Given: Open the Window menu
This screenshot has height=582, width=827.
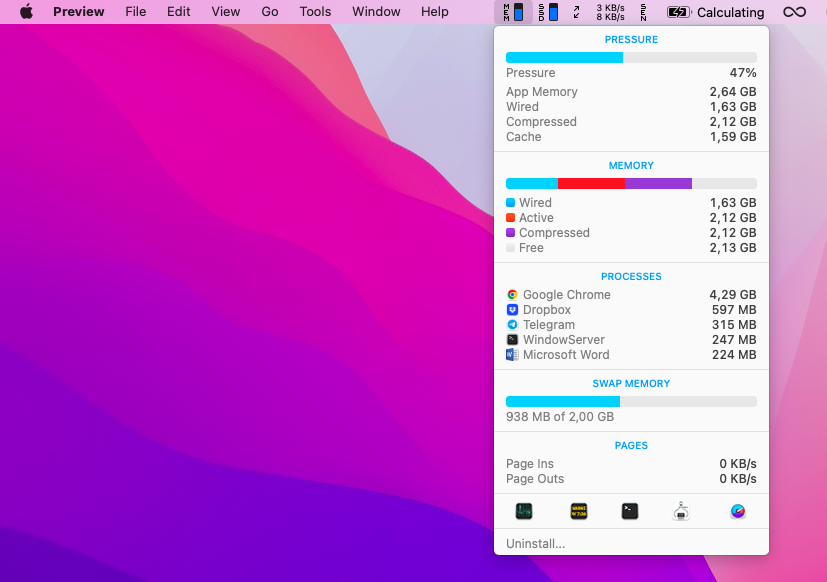Looking at the screenshot, I should pyautogui.click(x=376, y=12).
